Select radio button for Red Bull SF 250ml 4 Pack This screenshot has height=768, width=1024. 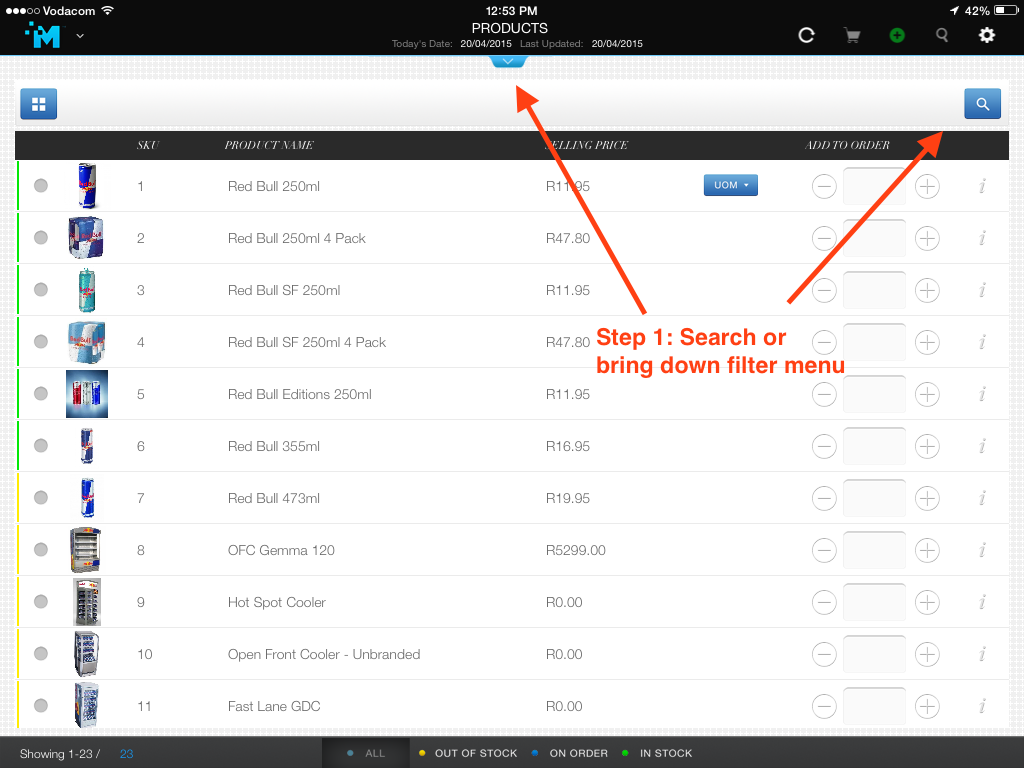pos(40,342)
